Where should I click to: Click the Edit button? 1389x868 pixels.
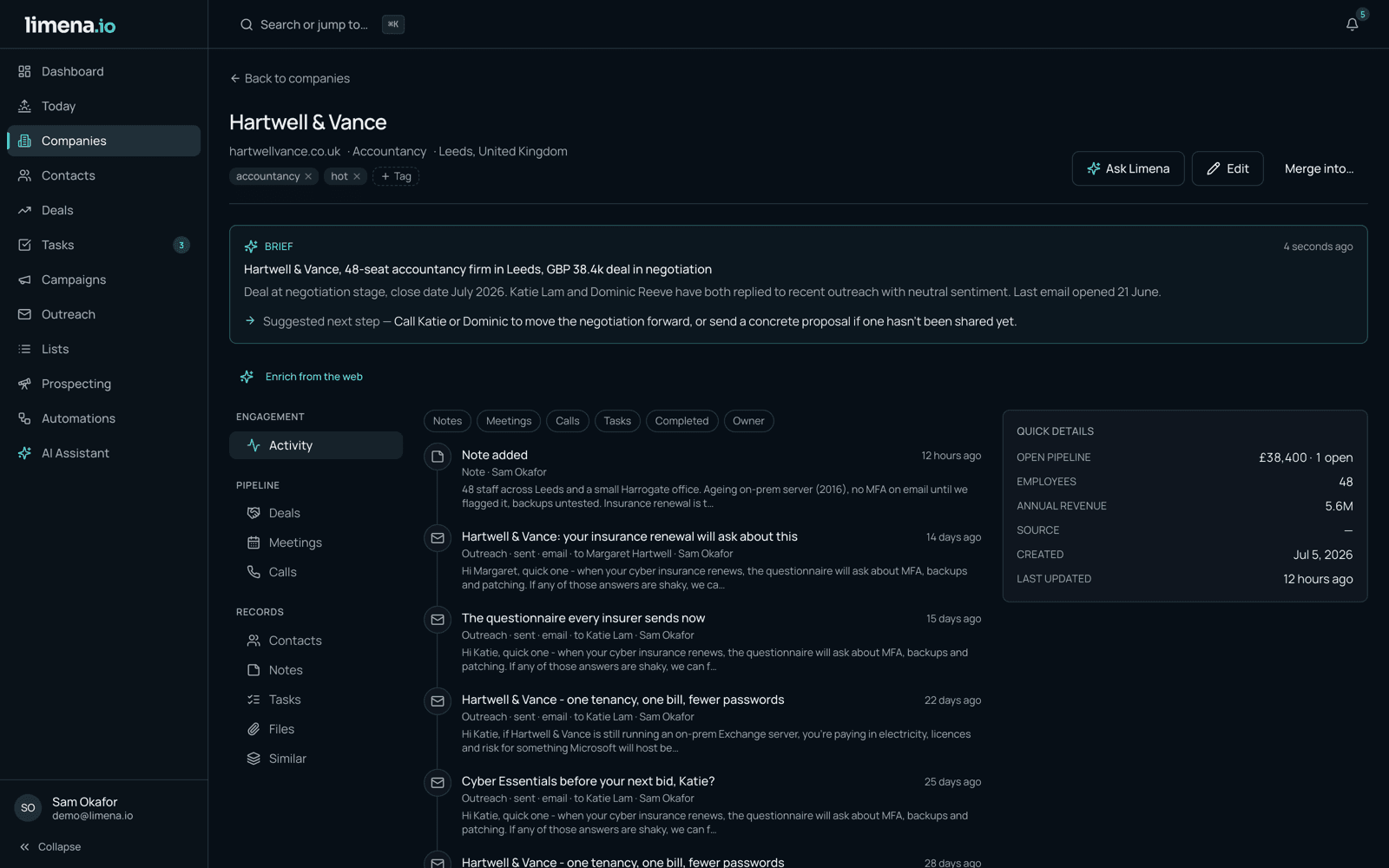tap(1228, 168)
